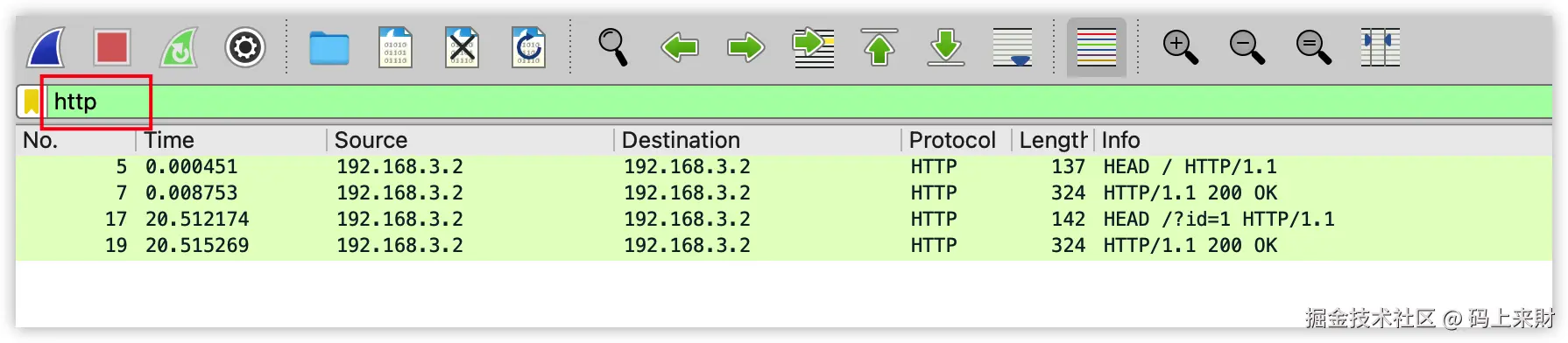Click length value 137
The width and height of the screenshot is (1568, 343).
tap(1069, 166)
